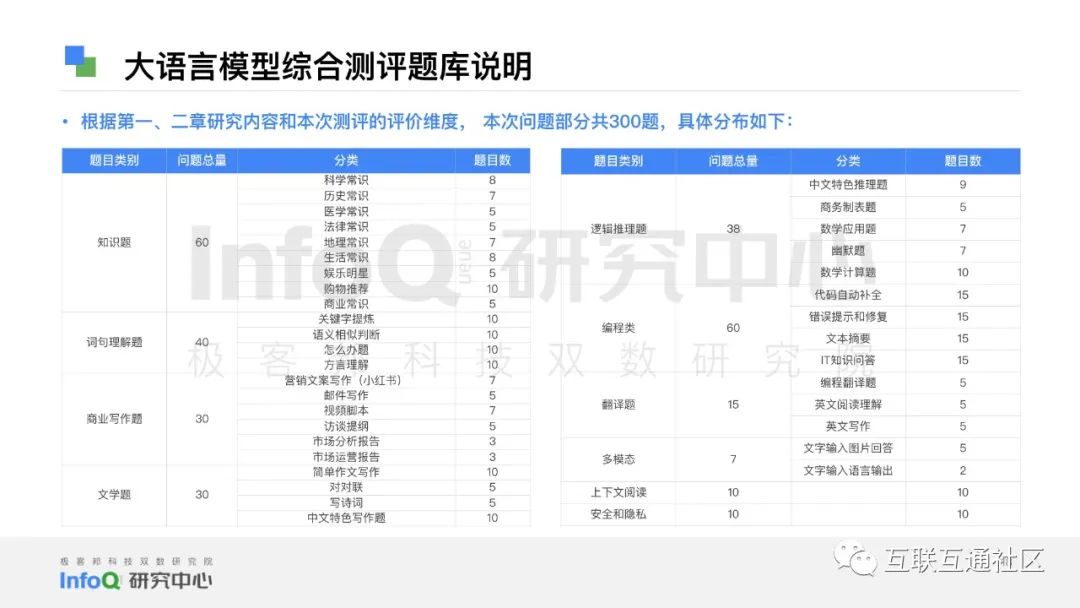
Task: Click the 医学常识 row
Action: coord(384,211)
